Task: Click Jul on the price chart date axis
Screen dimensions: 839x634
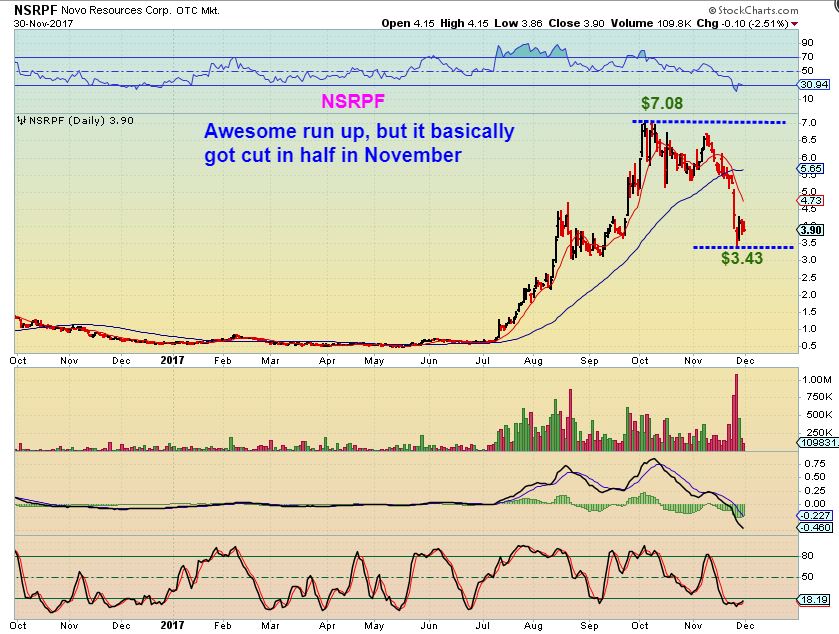Action: (x=483, y=361)
